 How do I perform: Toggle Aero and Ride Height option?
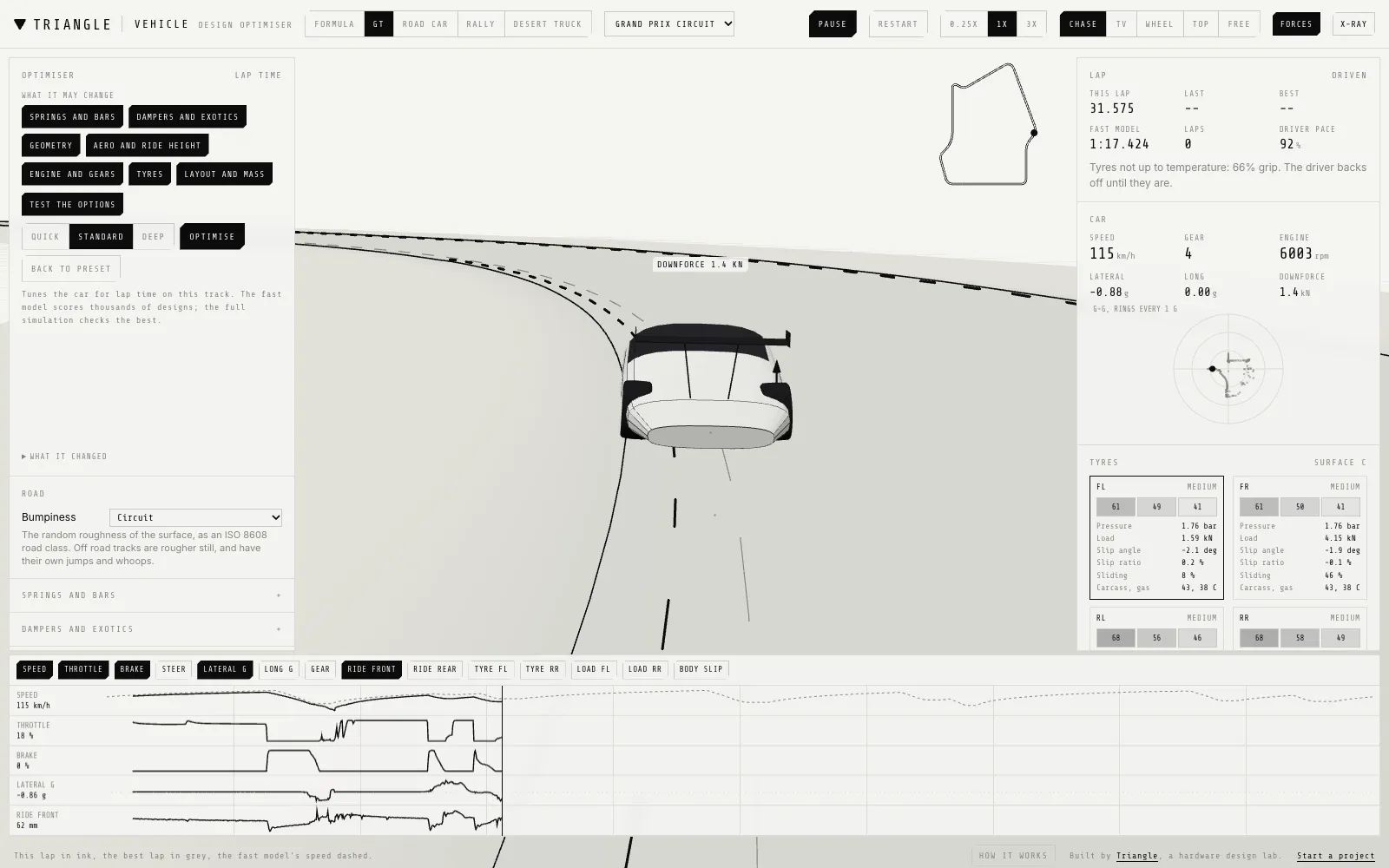point(148,146)
